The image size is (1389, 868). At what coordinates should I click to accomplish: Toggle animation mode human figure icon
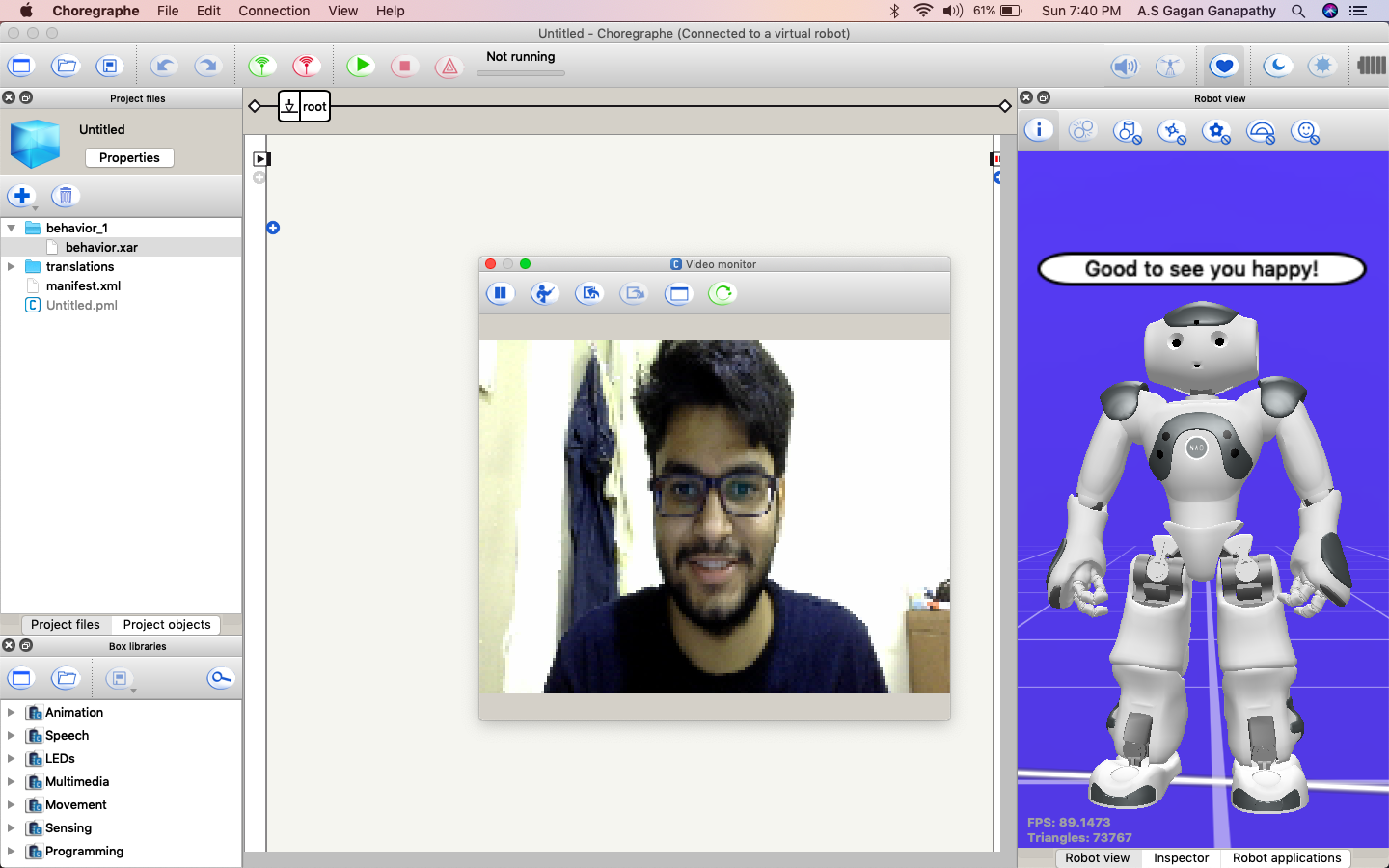pyautogui.click(x=1169, y=67)
